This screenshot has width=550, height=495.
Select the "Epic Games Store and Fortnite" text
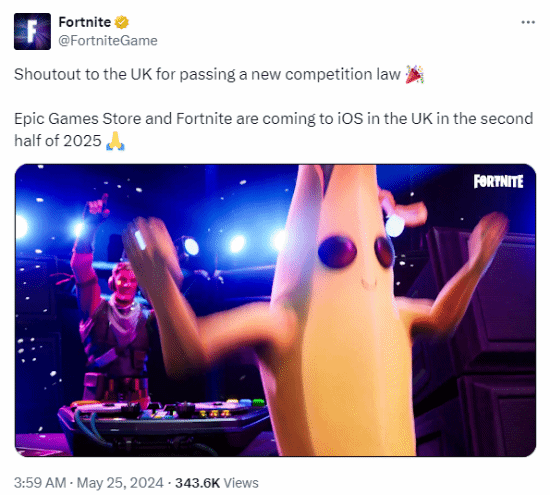pyautogui.click(x=123, y=119)
